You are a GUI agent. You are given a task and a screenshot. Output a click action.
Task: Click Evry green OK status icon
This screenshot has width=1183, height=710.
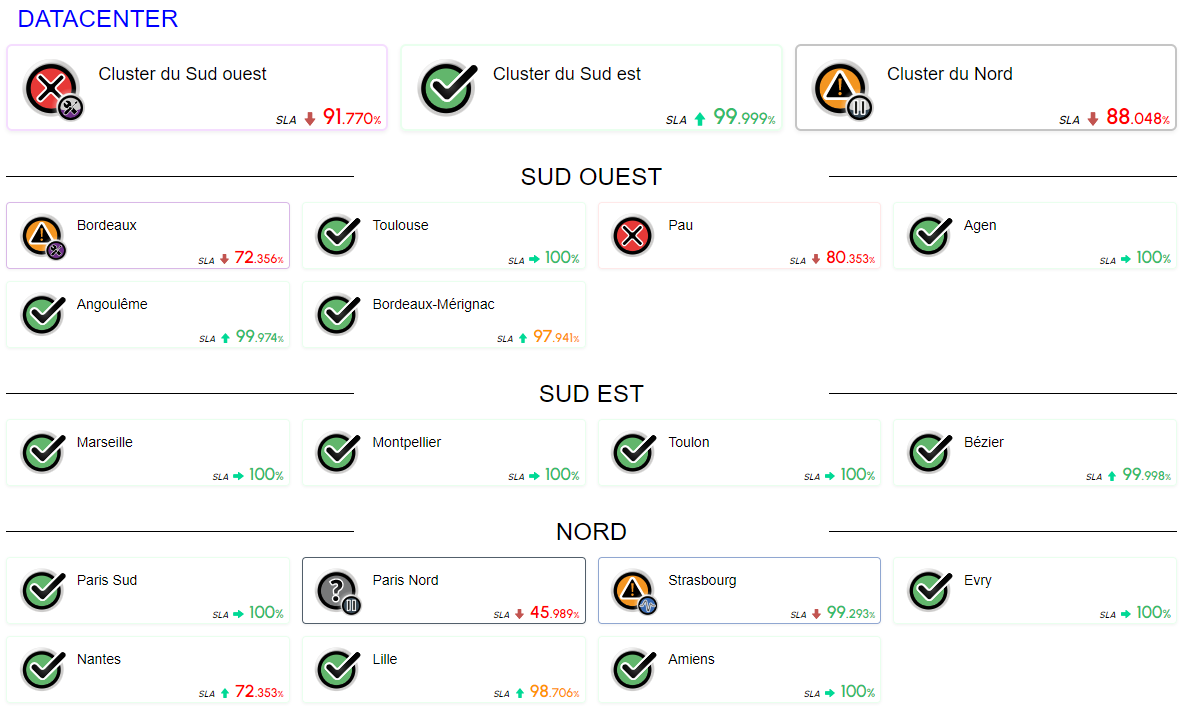(928, 591)
